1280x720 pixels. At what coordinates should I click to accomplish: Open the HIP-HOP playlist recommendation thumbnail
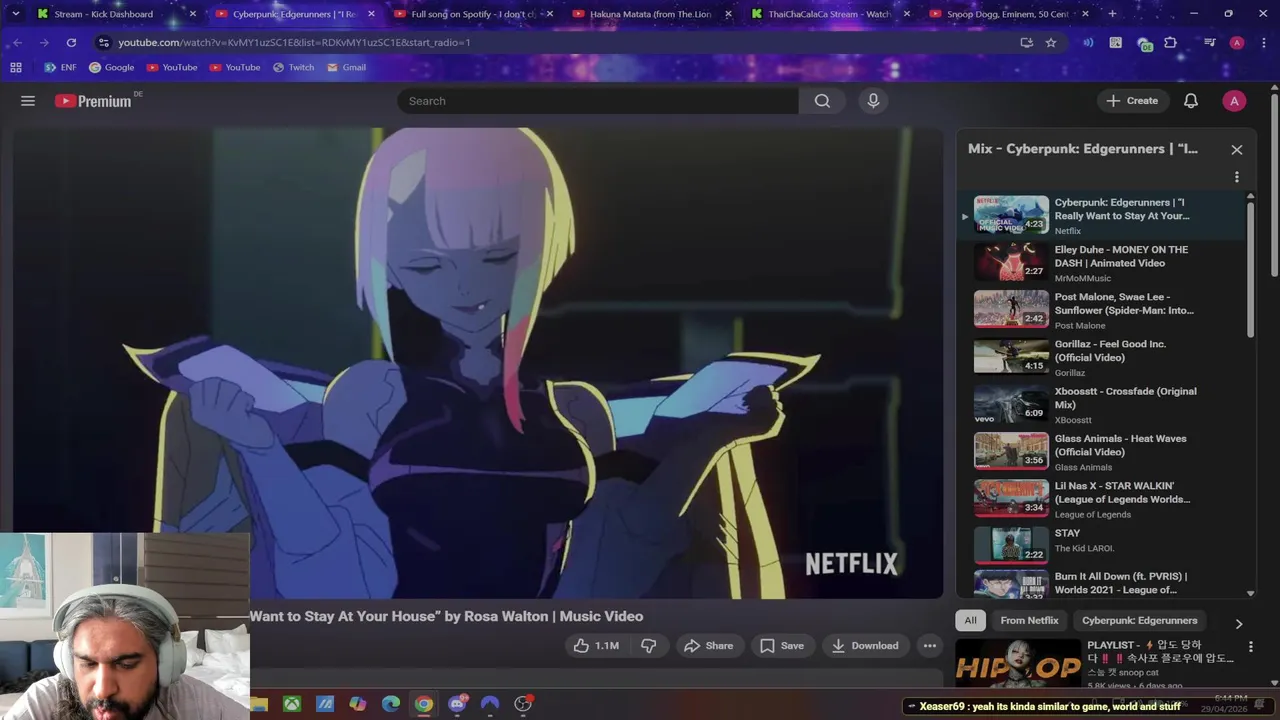point(1018,664)
